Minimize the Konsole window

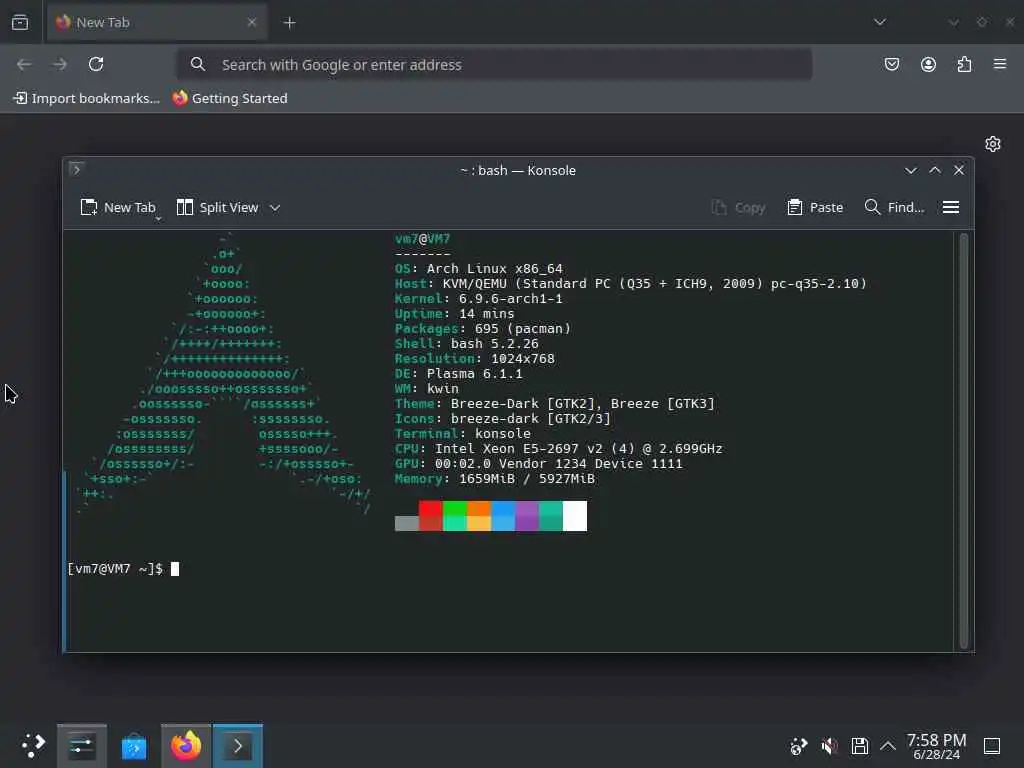click(910, 170)
